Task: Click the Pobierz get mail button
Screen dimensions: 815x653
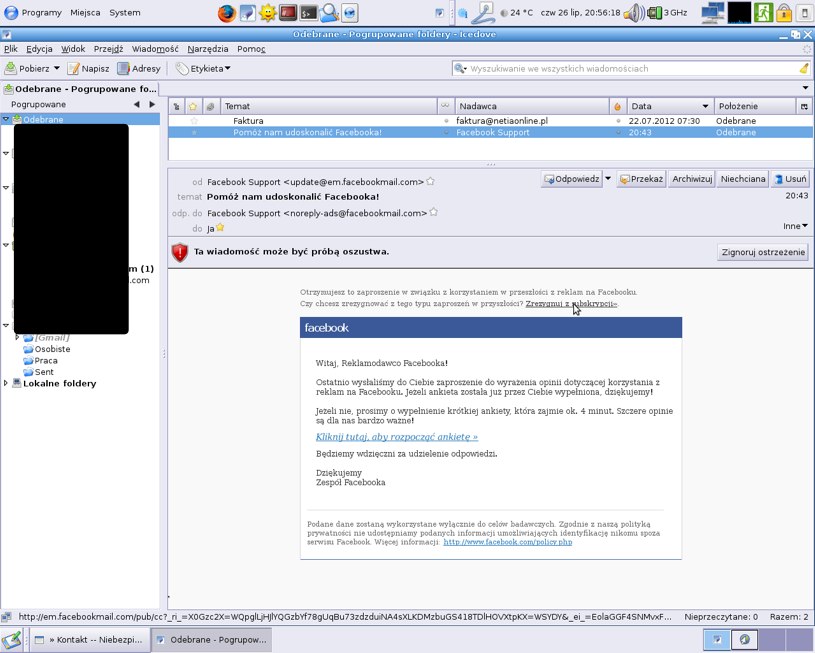Action: point(27,68)
